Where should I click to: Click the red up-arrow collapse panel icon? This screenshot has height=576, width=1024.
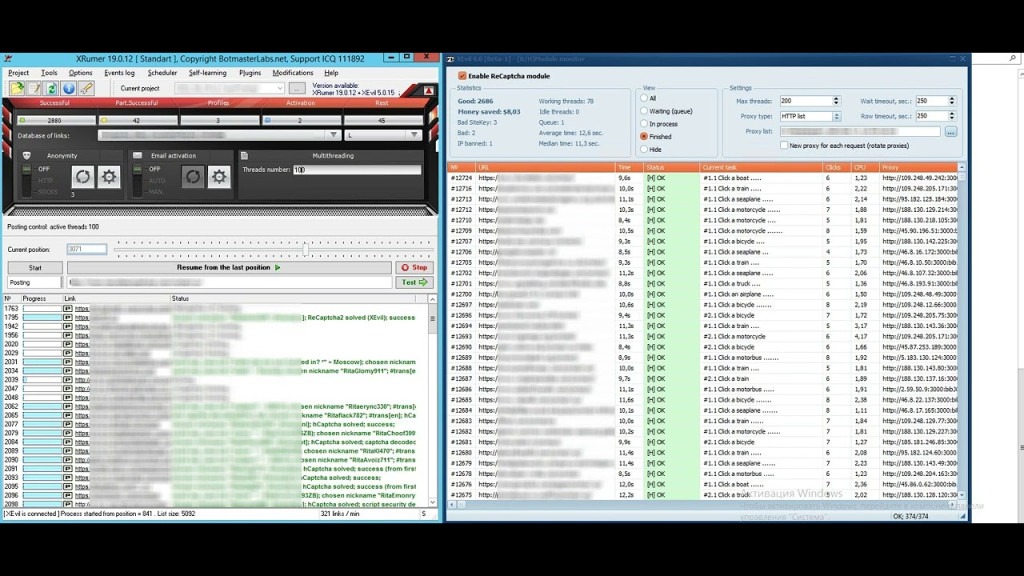428,90
